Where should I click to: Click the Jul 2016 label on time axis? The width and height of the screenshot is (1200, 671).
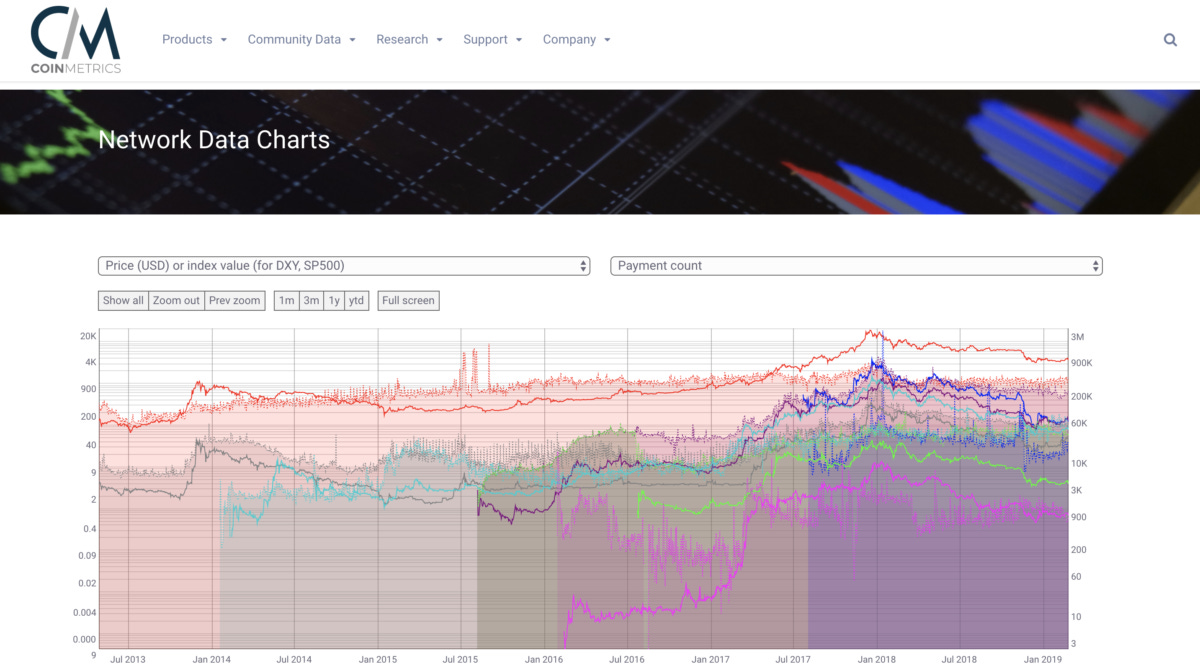tap(627, 660)
